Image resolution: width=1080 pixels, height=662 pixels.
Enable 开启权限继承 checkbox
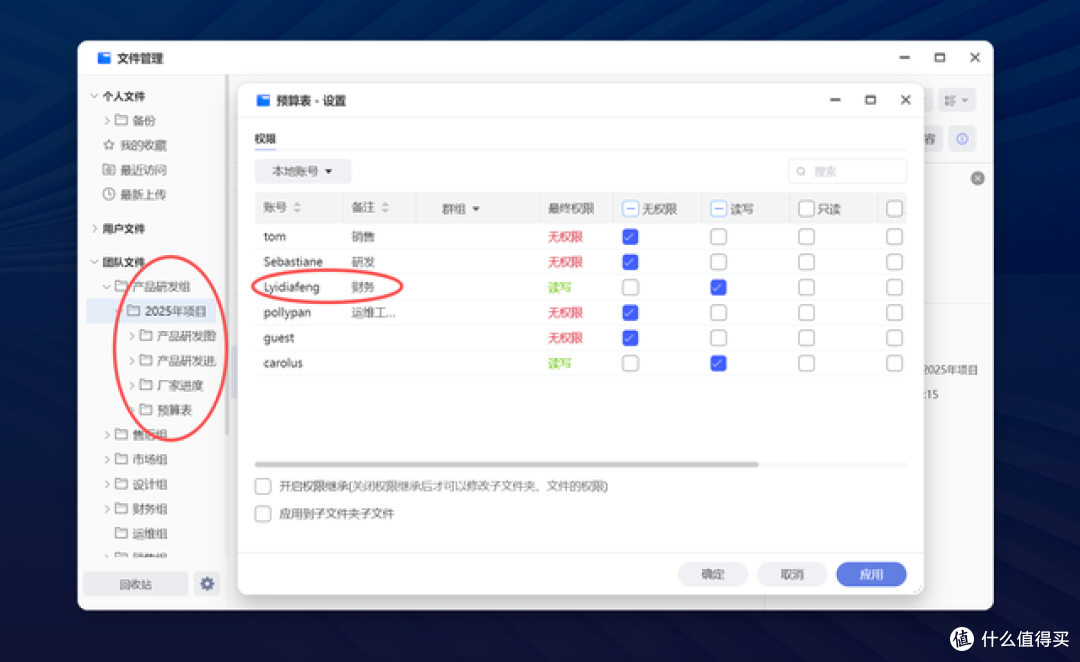tap(262, 486)
